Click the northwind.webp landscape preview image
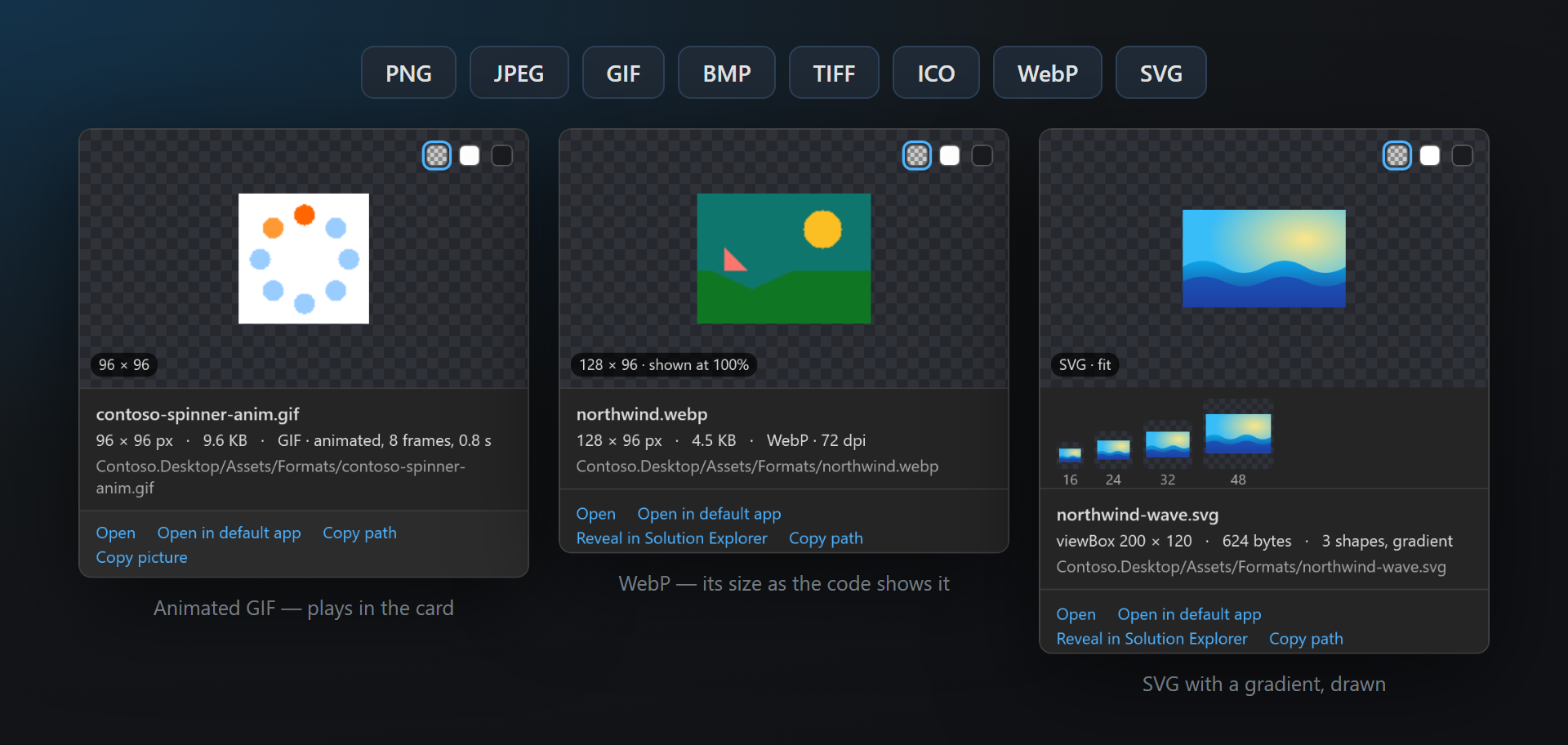1568x745 pixels. [x=784, y=258]
